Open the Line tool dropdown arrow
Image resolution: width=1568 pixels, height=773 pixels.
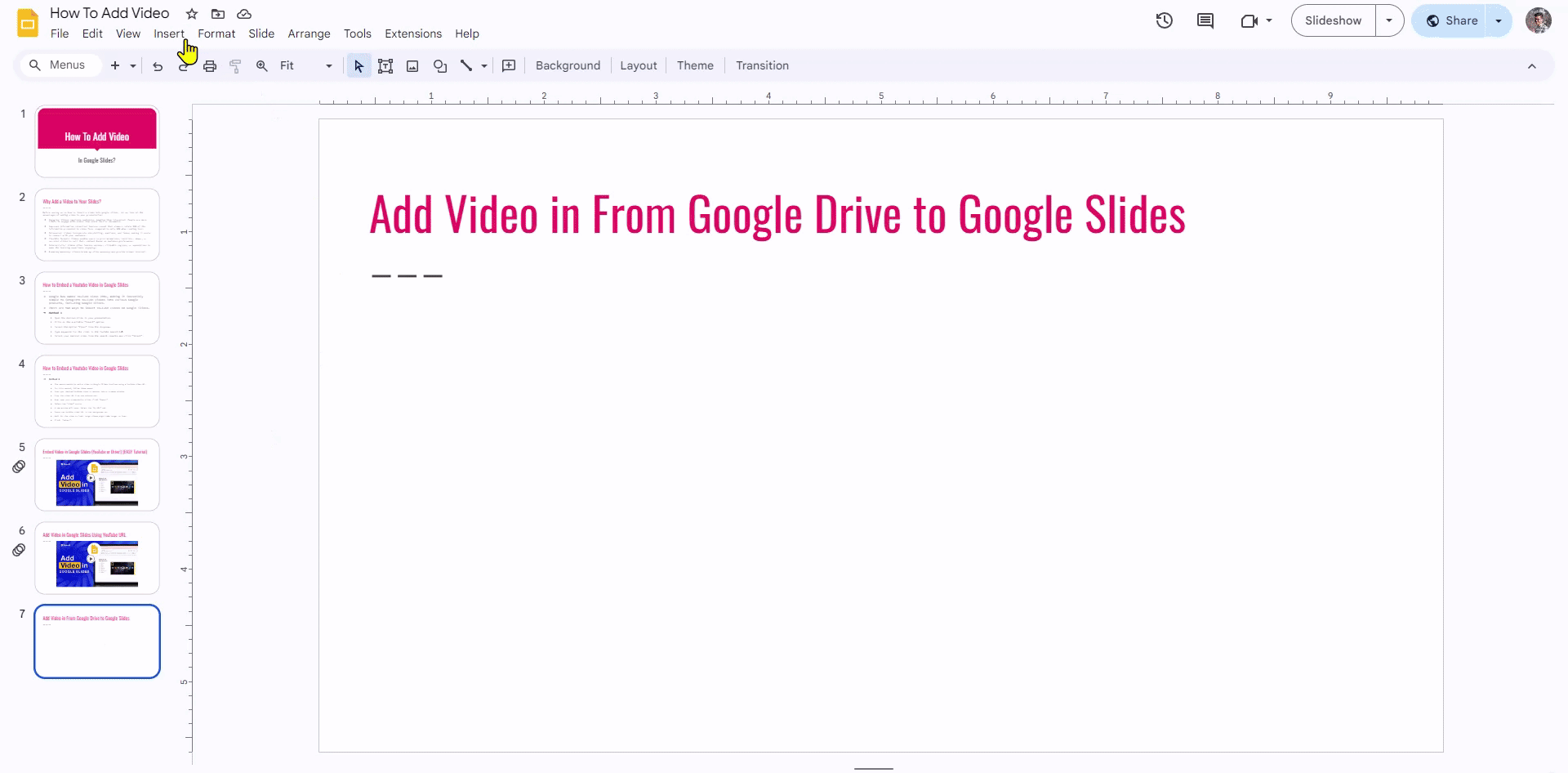[x=483, y=65]
